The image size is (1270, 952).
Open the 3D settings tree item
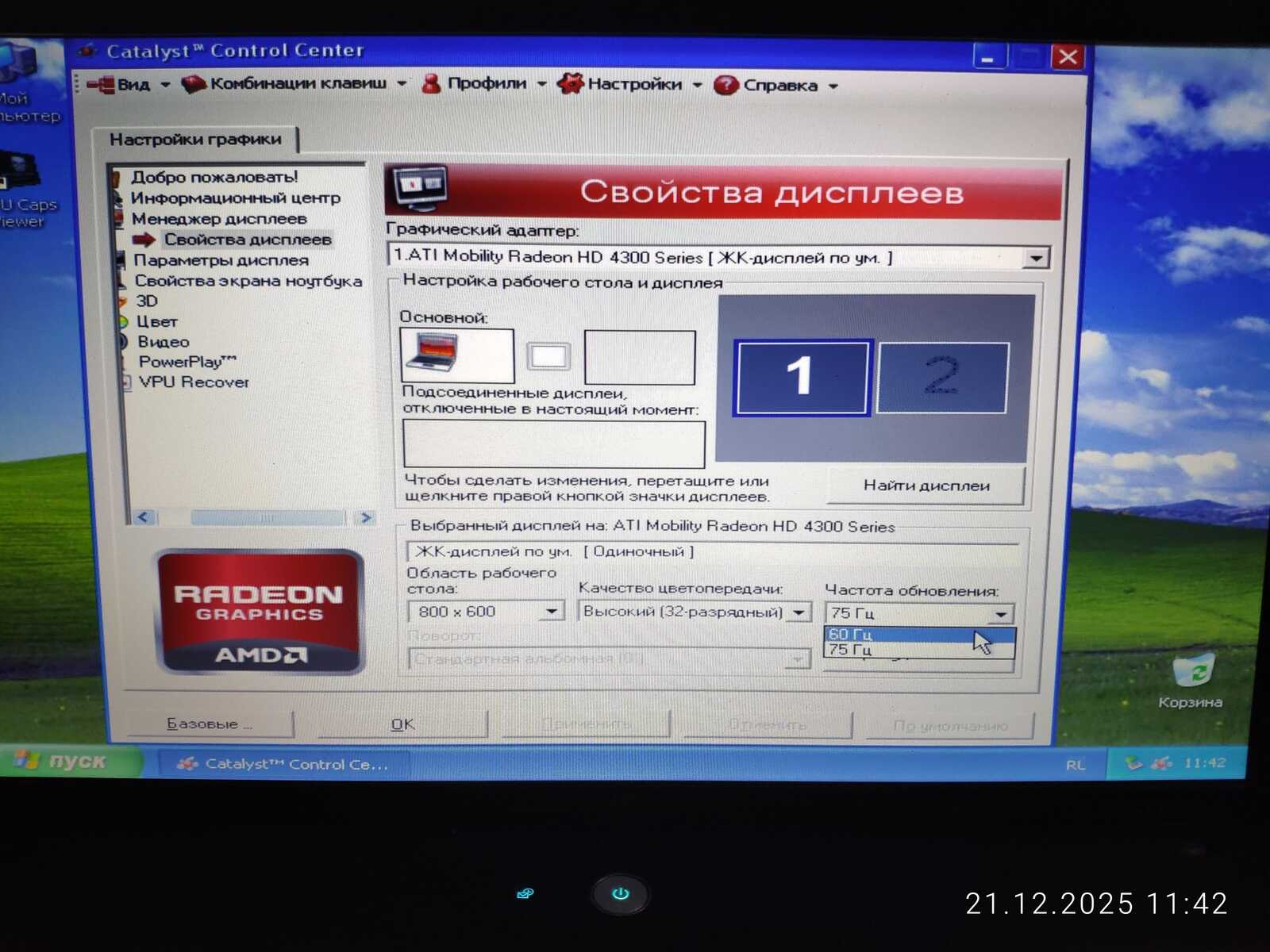point(147,301)
